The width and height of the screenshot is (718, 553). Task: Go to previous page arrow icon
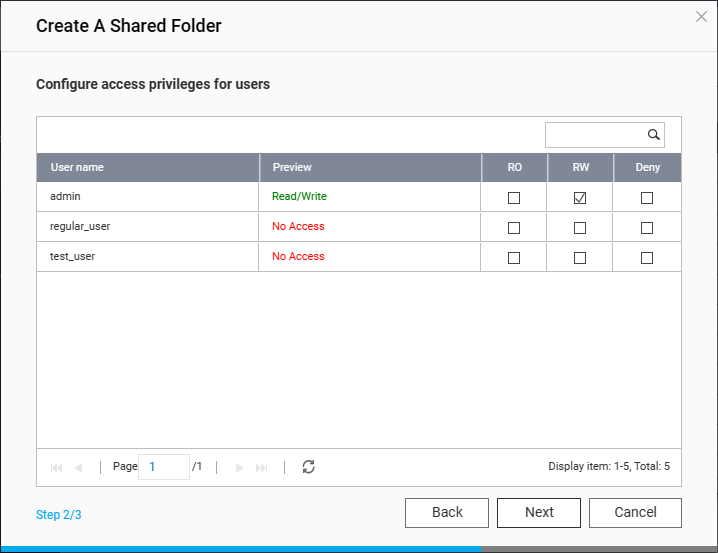[78, 467]
